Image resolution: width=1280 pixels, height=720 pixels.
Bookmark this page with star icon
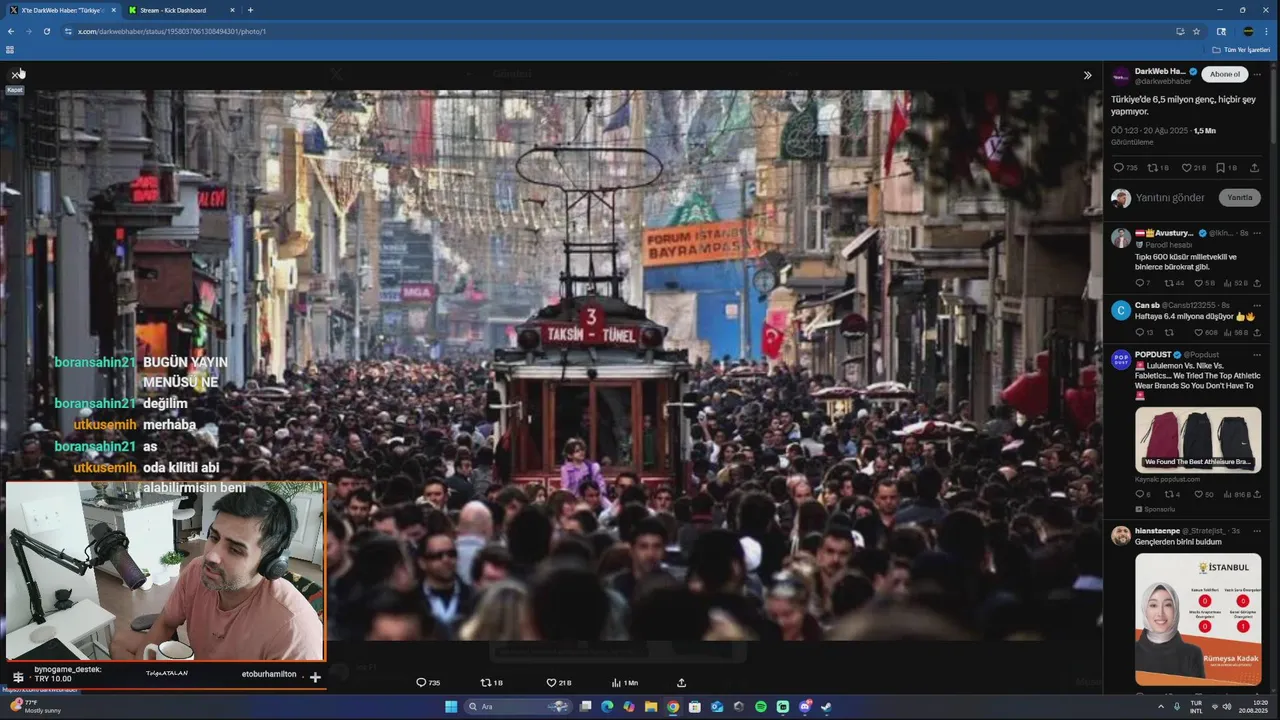click(x=1196, y=31)
